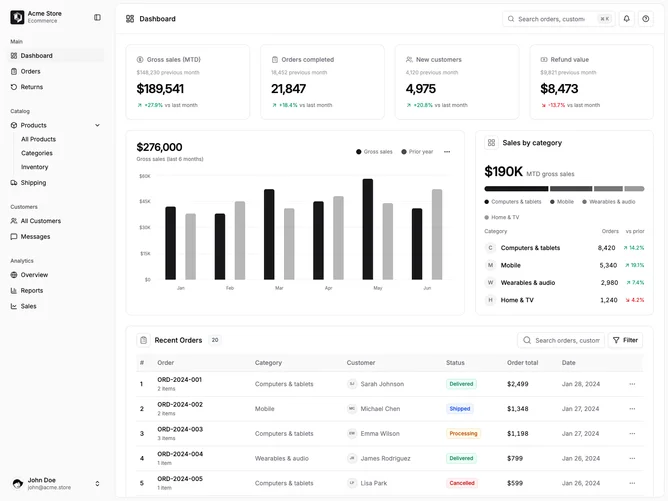Open row actions for ORD-2024-001
This screenshot has height=501, width=668.
coord(632,384)
